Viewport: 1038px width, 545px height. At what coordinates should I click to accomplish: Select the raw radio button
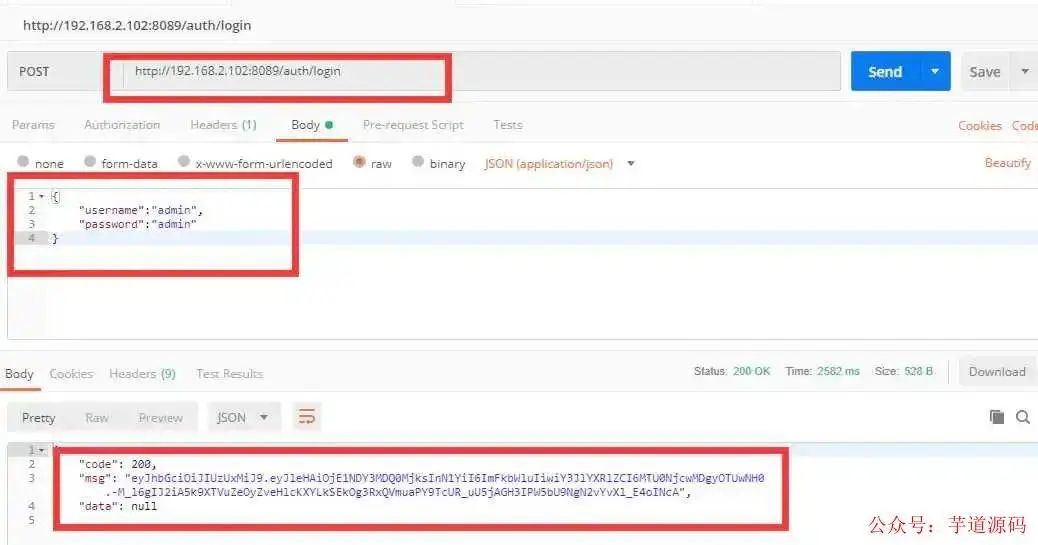(x=359, y=161)
